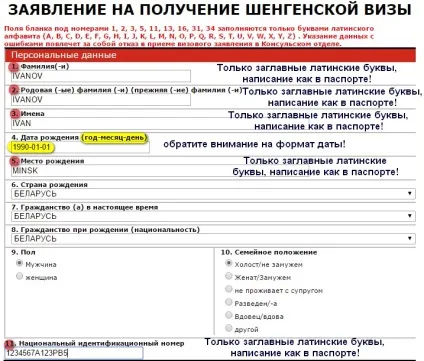This screenshot has height=361, width=424.
Task: Open the citizenship at birth dropdown
Action: [x=213, y=239]
